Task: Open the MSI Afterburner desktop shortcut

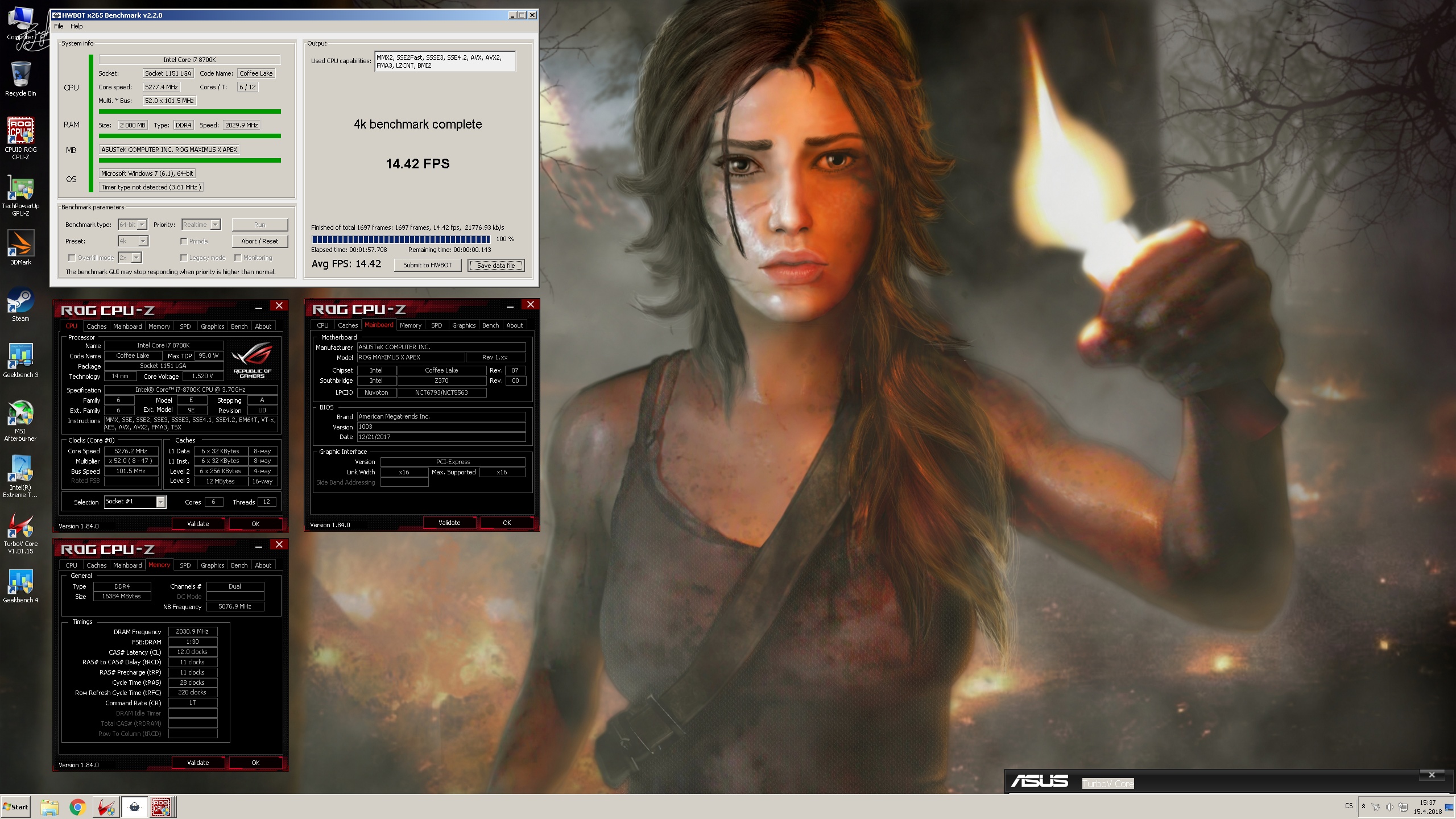Action: point(20,421)
